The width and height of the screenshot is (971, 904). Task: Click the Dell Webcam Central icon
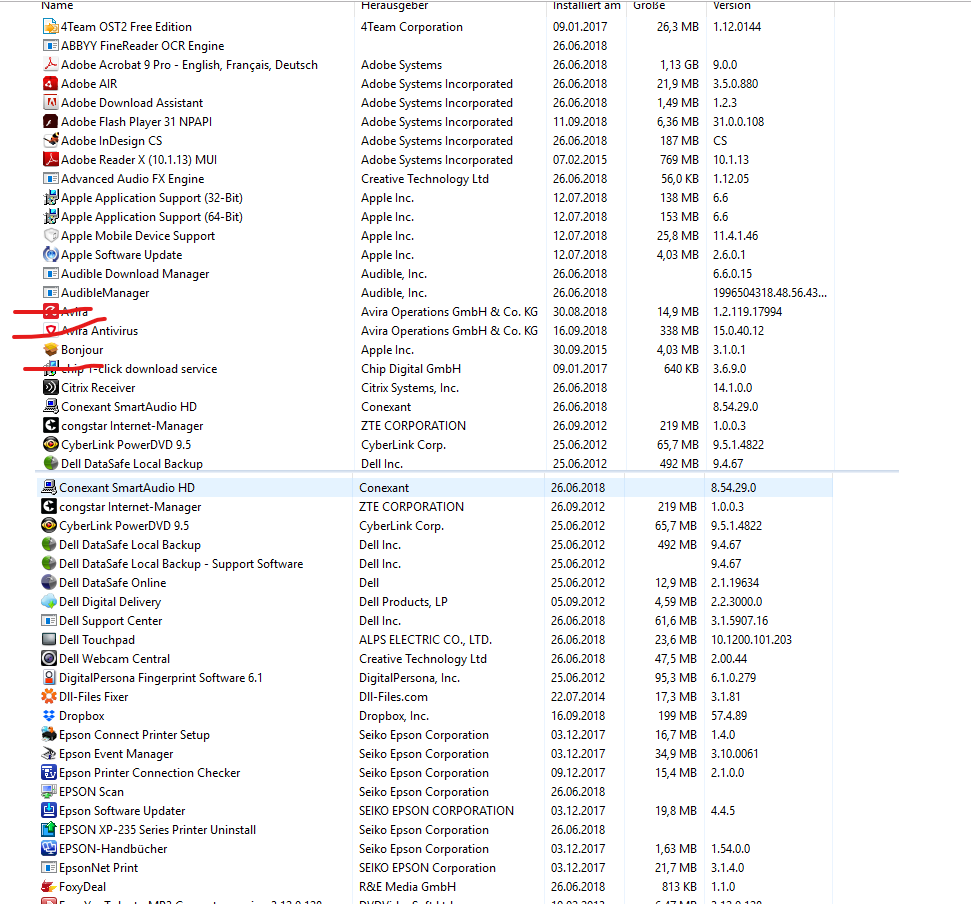pyautogui.click(x=49, y=659)
